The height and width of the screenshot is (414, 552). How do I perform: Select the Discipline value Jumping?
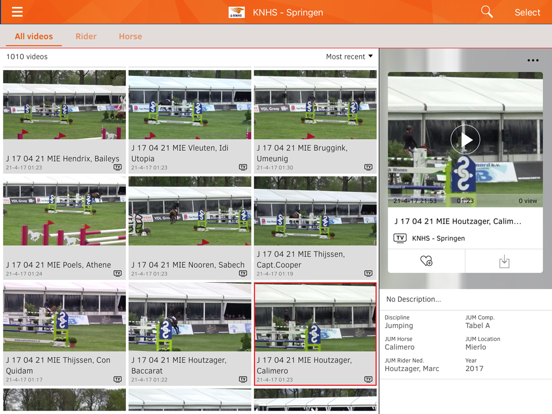399,326
